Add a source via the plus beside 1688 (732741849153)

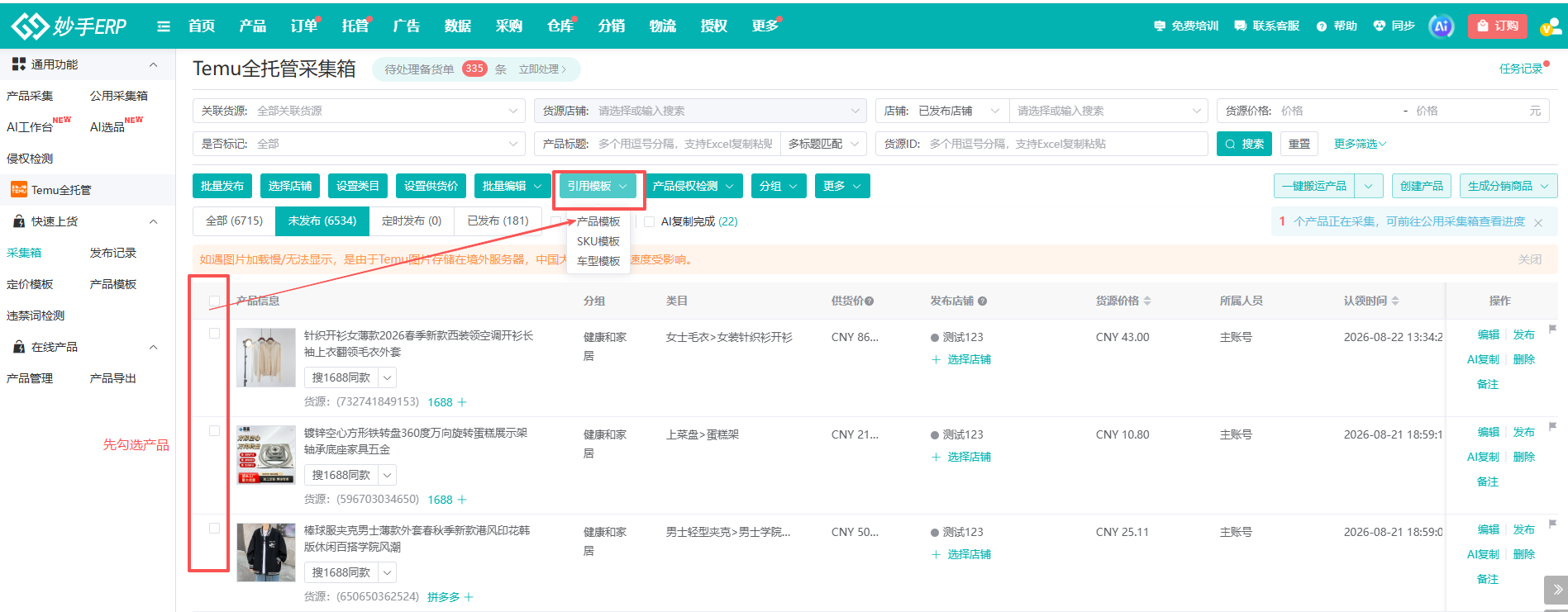pyautogui.click(x=462, y=402)
